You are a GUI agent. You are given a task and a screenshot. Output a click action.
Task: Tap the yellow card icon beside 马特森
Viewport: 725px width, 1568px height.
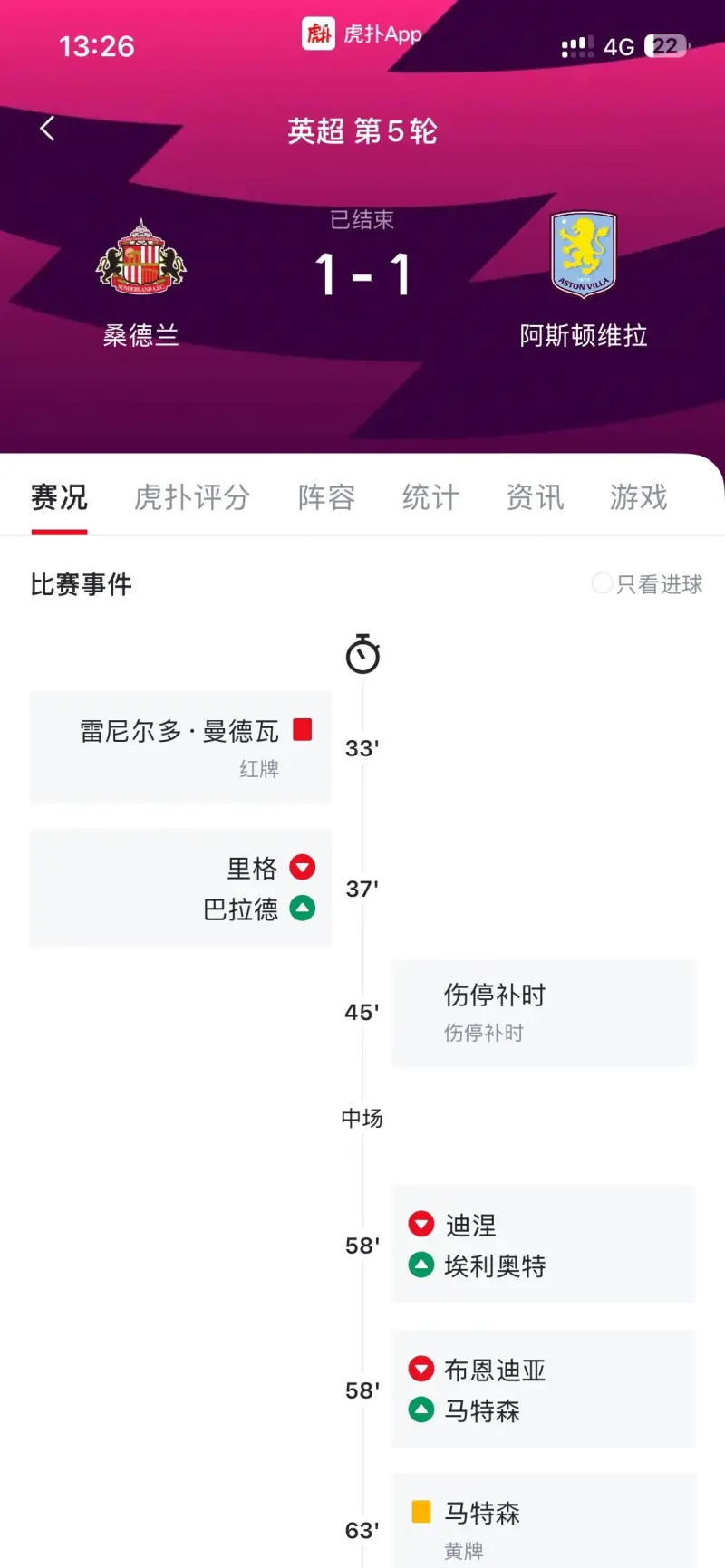(x=421, y=1511)
